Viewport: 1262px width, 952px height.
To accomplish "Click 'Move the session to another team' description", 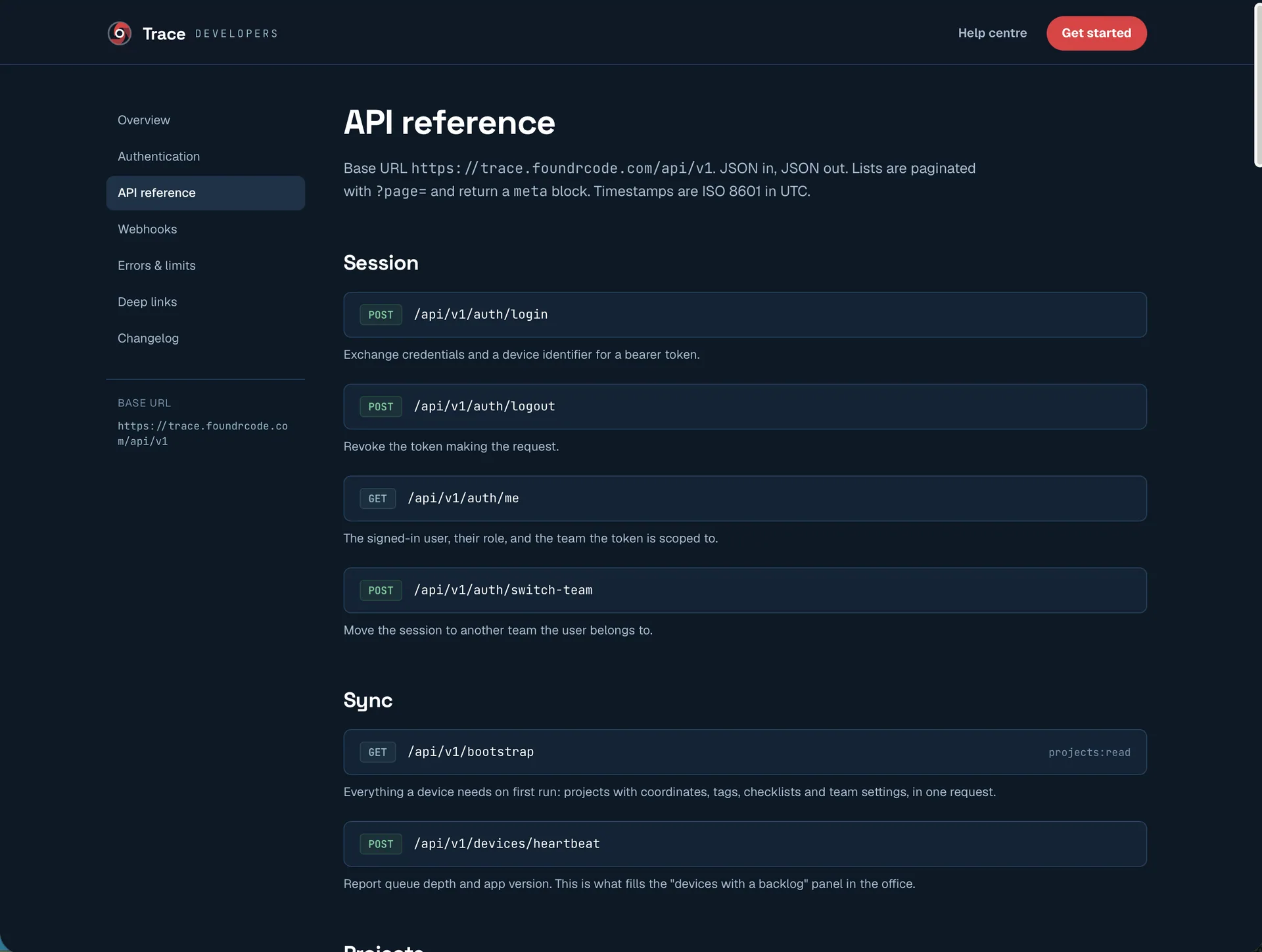I will tap(498, 630).
